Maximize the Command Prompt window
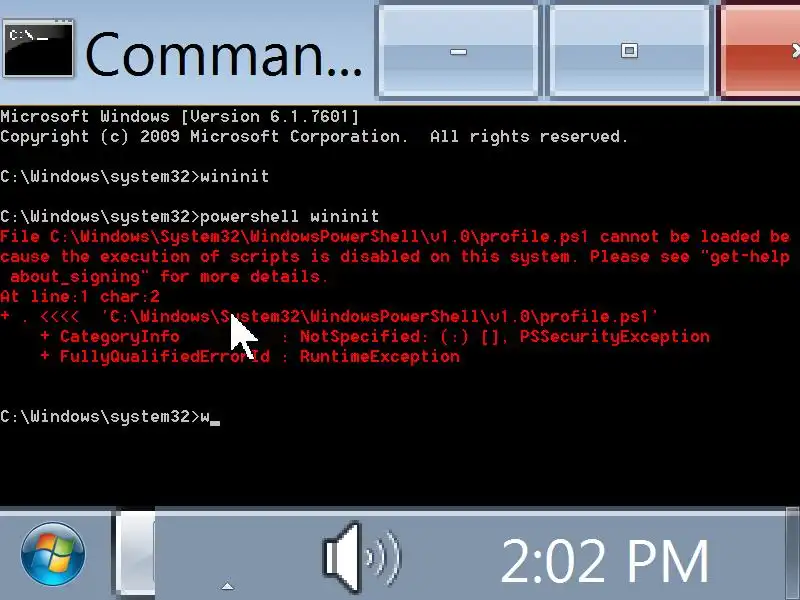 coord(629,51)
